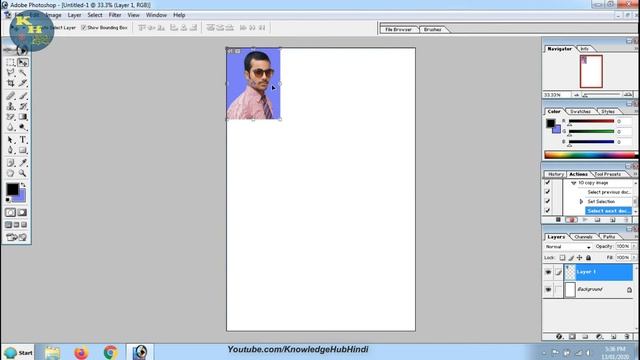Image resolution: width=640 pixels, height=360 pixels.
Task: Select the Zoom magnifier tool
Action: (x=22, y=173)
